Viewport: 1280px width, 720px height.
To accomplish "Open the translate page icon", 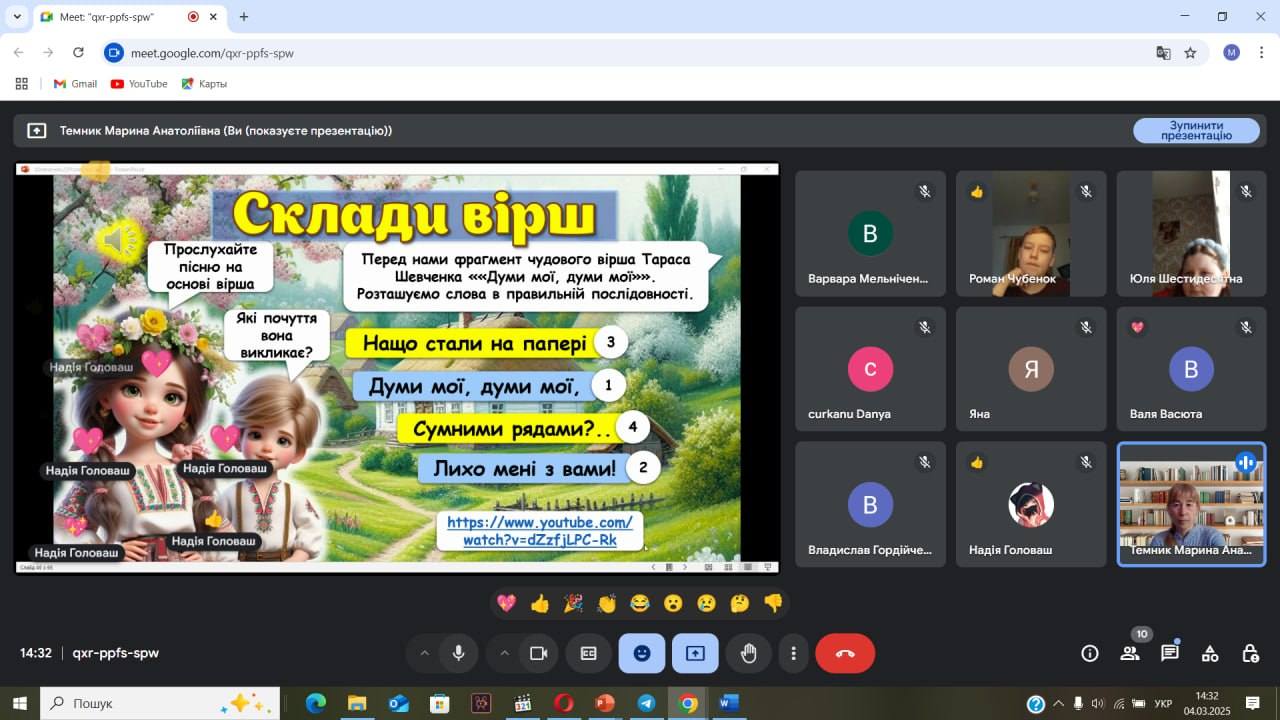I will click(1163, 53).
